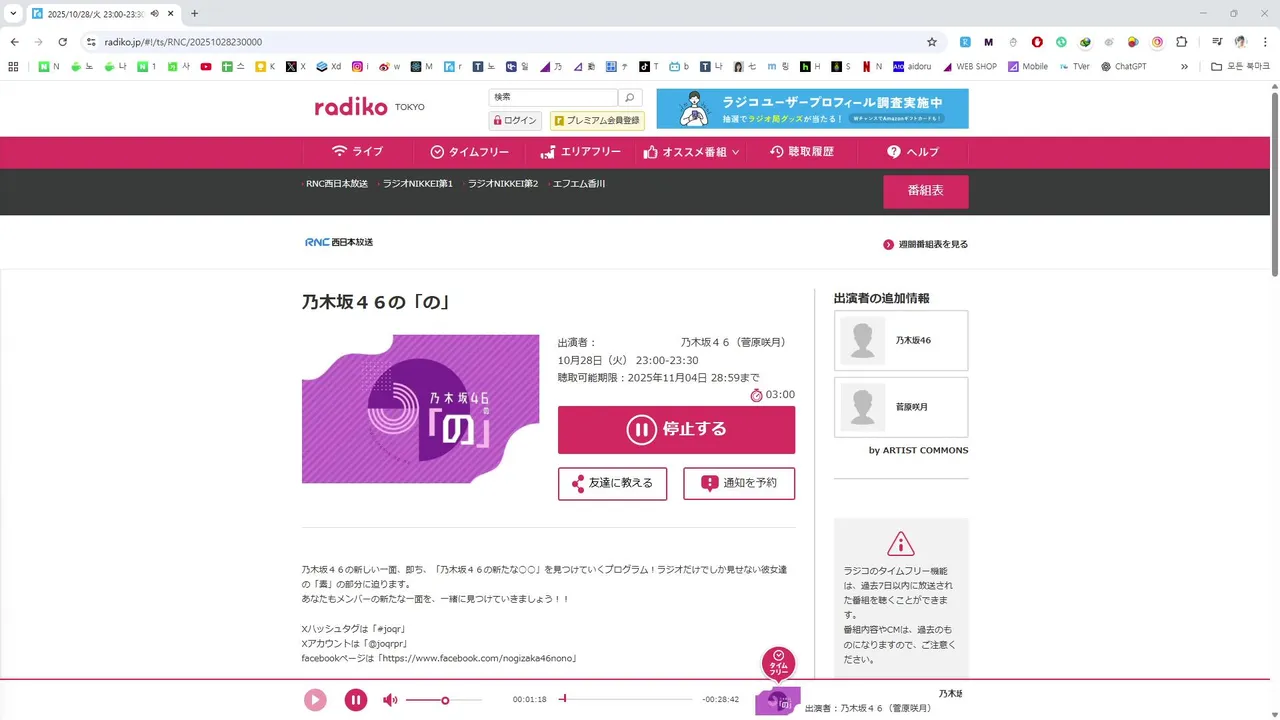
Task: Open the X bookmark
Action: click(x=296, y=67)
